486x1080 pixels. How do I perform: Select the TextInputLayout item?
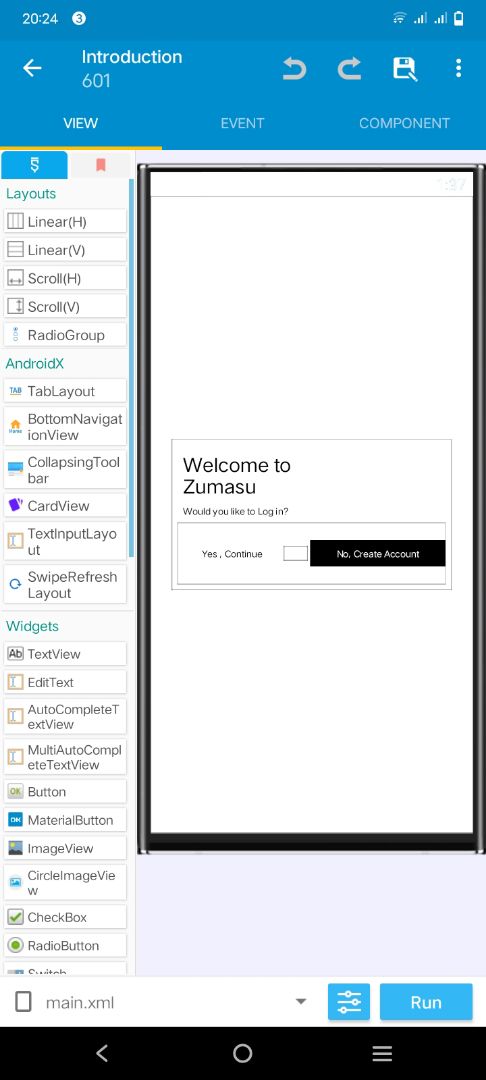pyautogui.click(x=65, y=541)
